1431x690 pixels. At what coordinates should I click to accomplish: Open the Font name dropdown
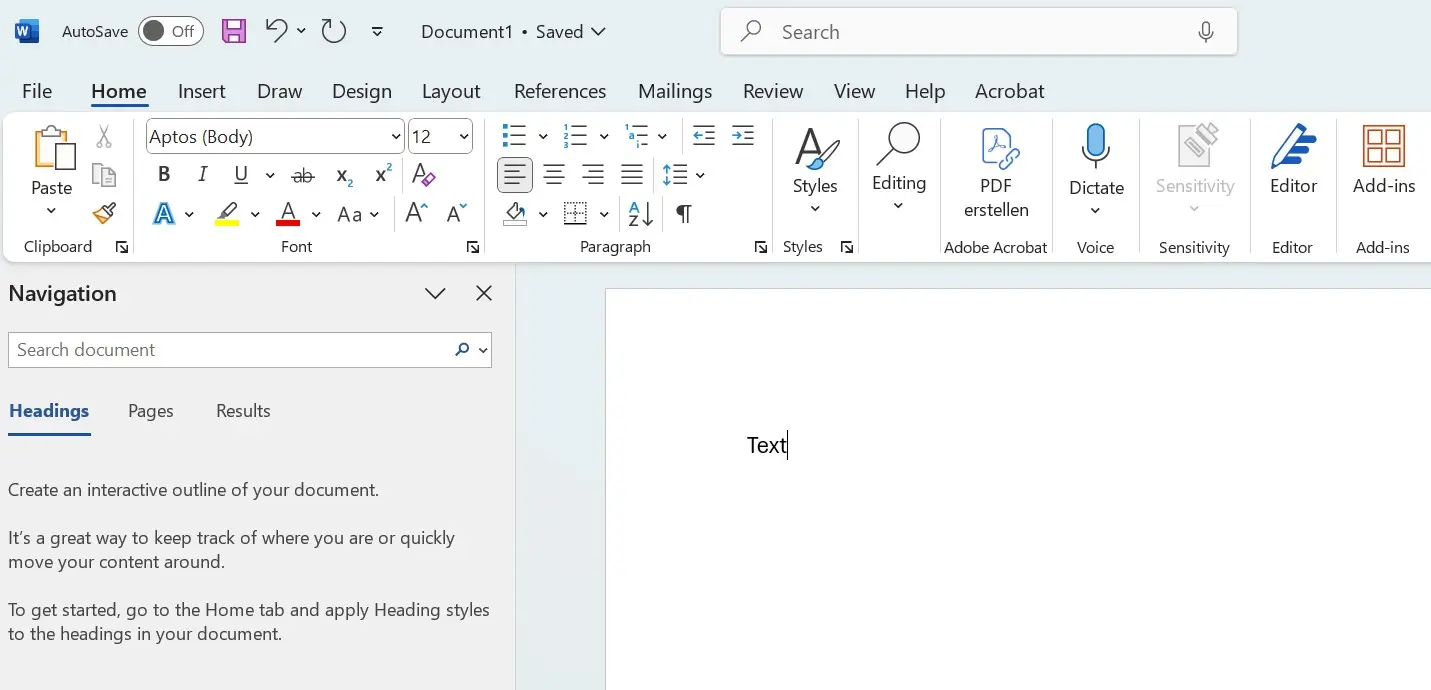pyautogui.click(x=396, y=136)
